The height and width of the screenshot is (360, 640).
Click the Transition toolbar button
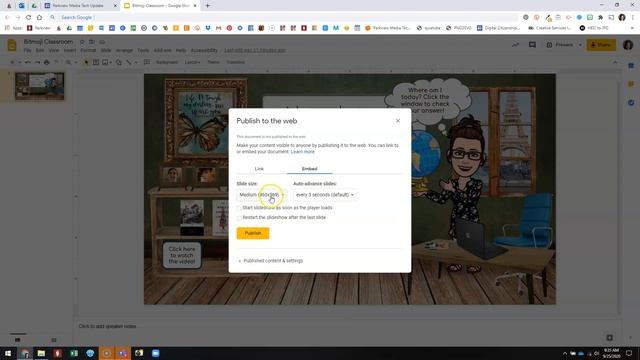236,62
